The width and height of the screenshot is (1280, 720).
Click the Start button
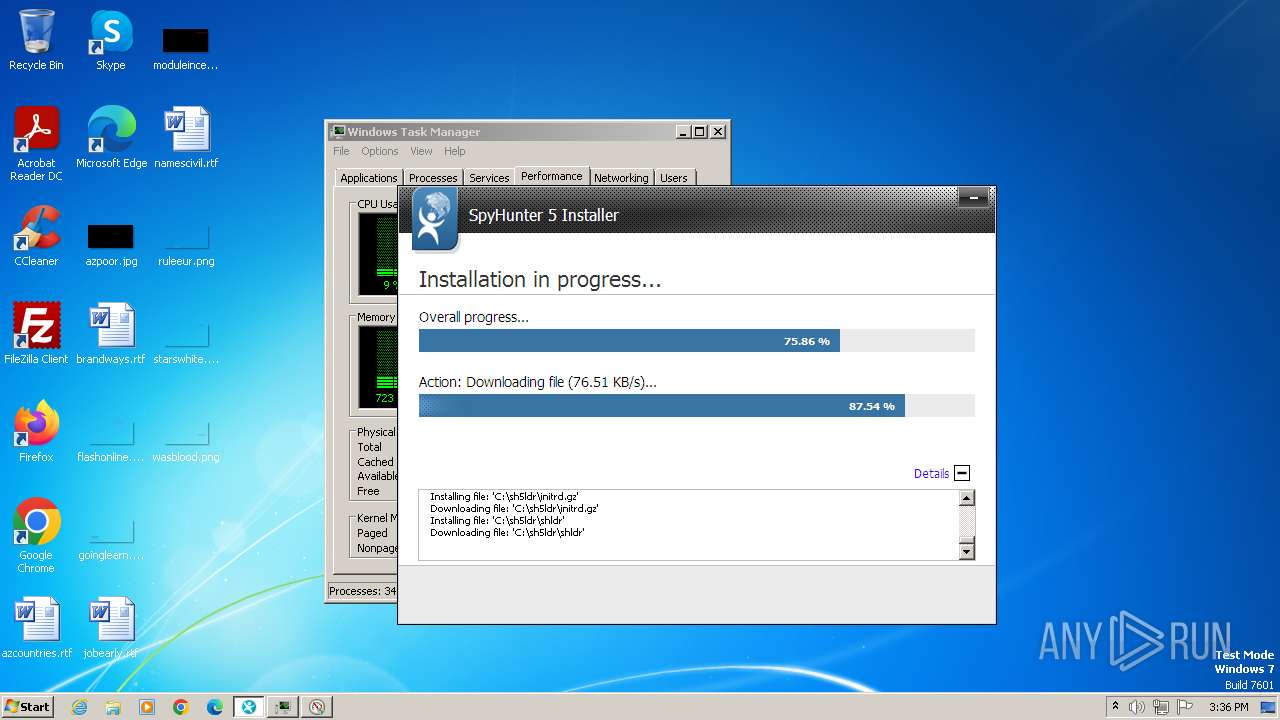(x=28, y=707)
